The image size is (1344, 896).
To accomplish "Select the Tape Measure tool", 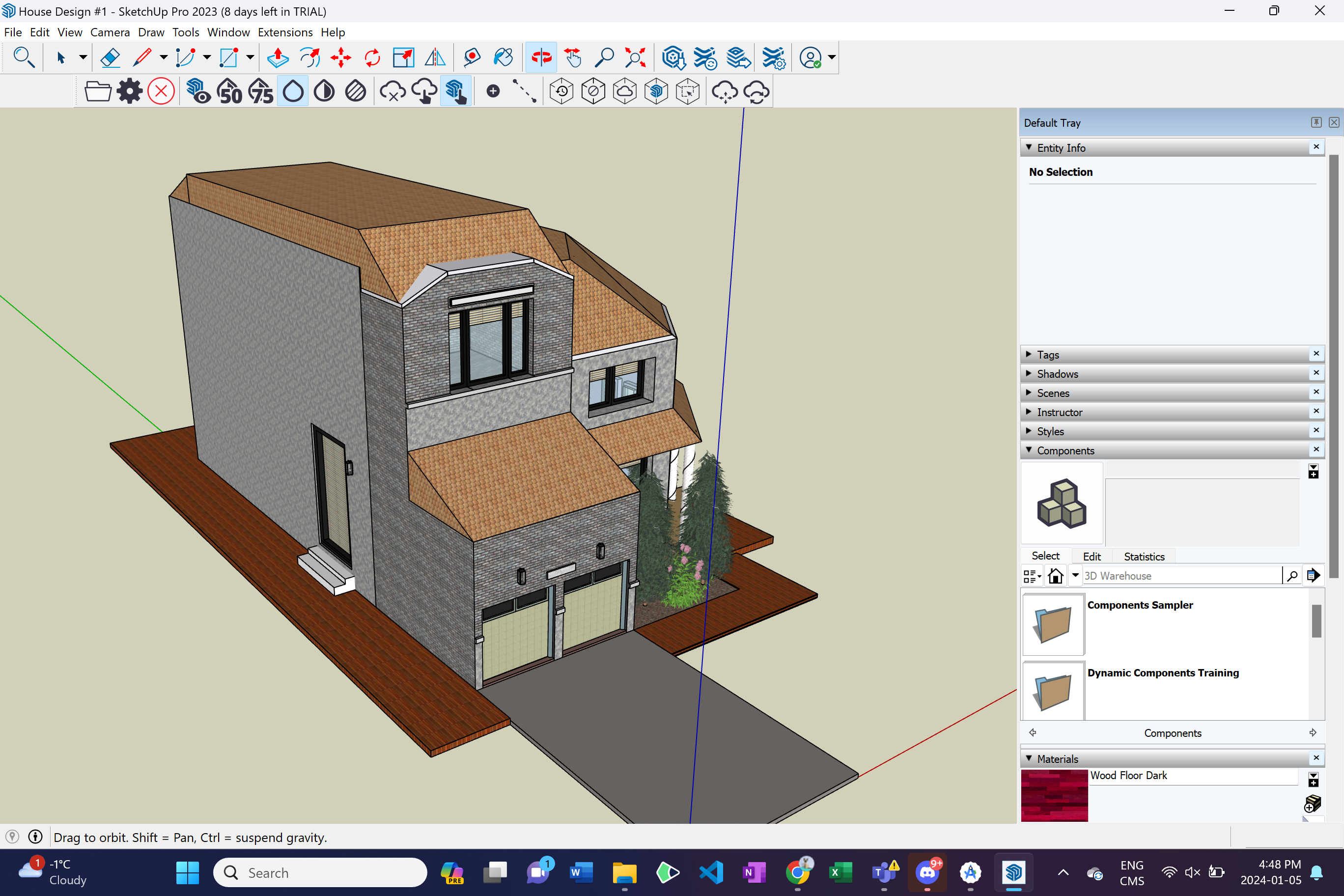I will (x=472, y=57).
